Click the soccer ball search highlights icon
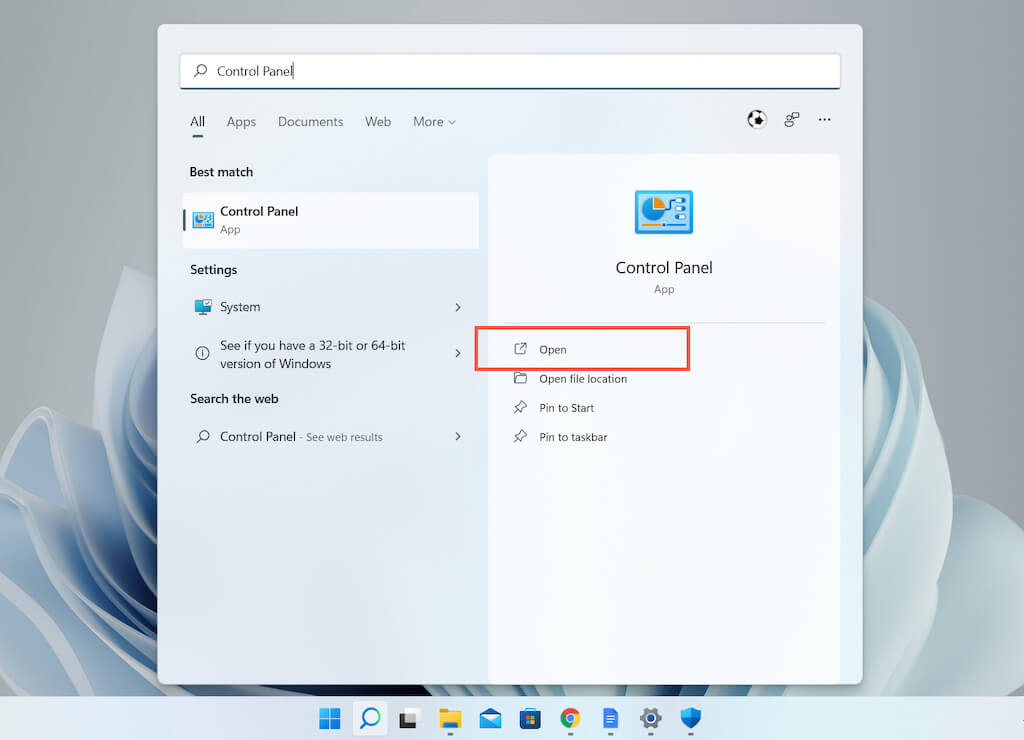1024x740 pixels. 756,120
